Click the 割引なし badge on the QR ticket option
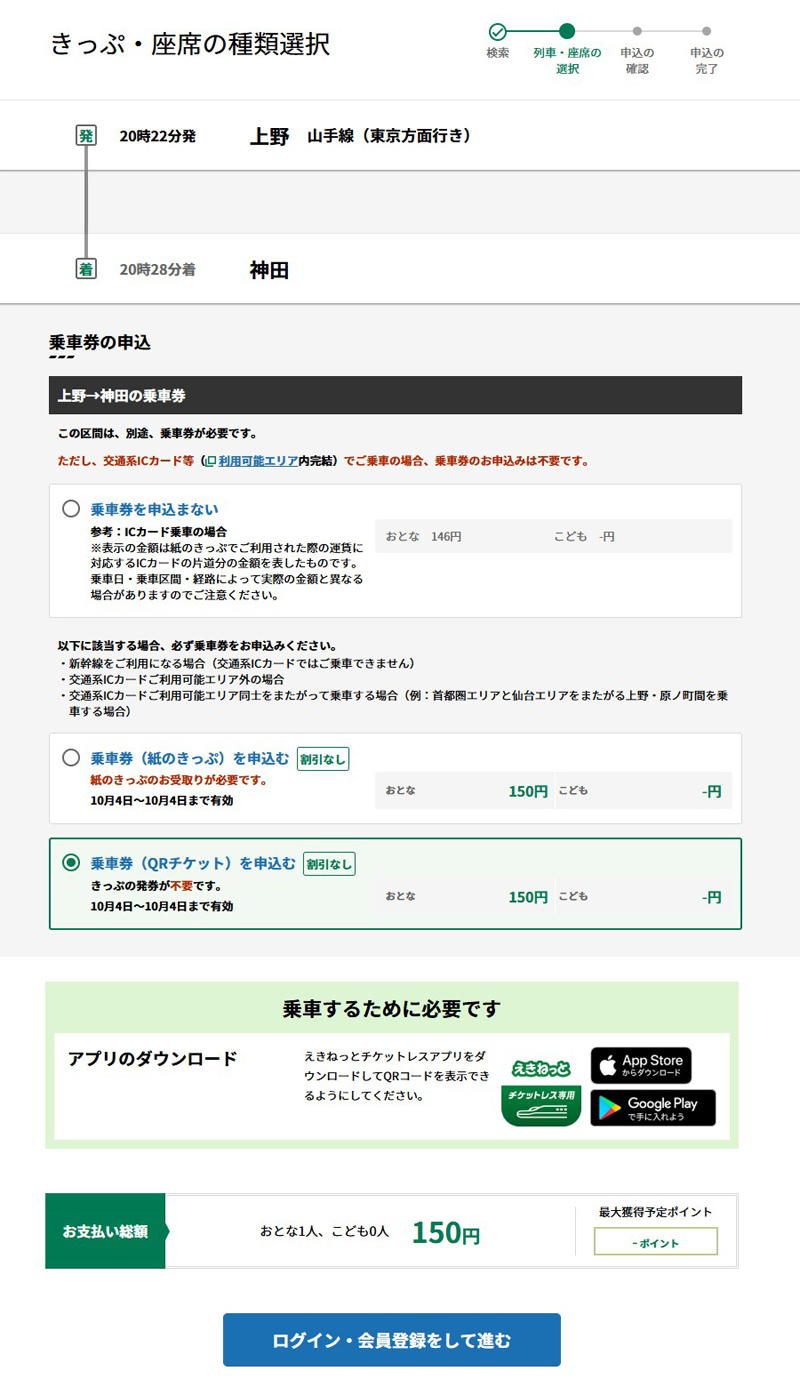 pos(329,863)
